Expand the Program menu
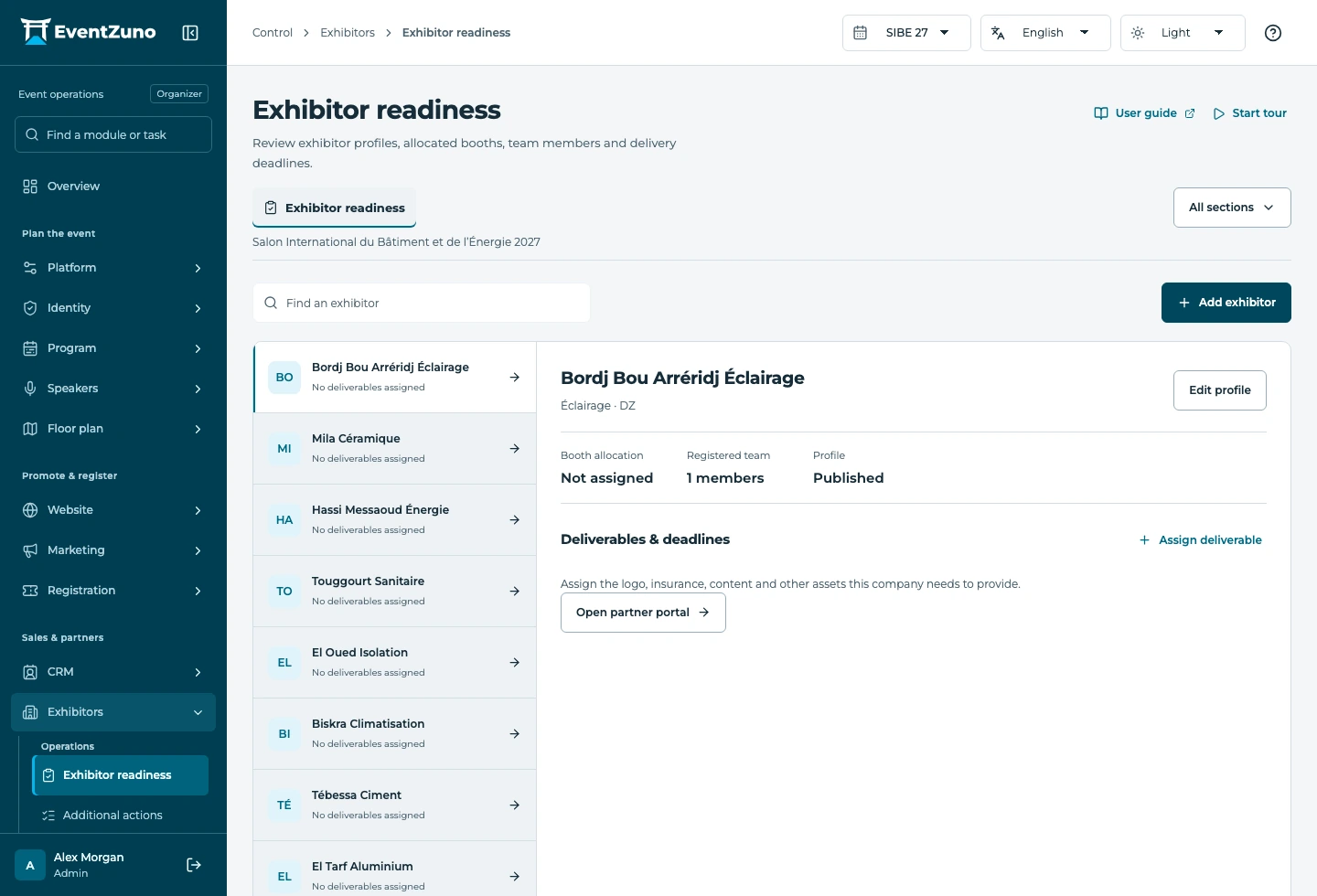Image resolution: width=1317 pixels, height=896 pixels. 113,348
